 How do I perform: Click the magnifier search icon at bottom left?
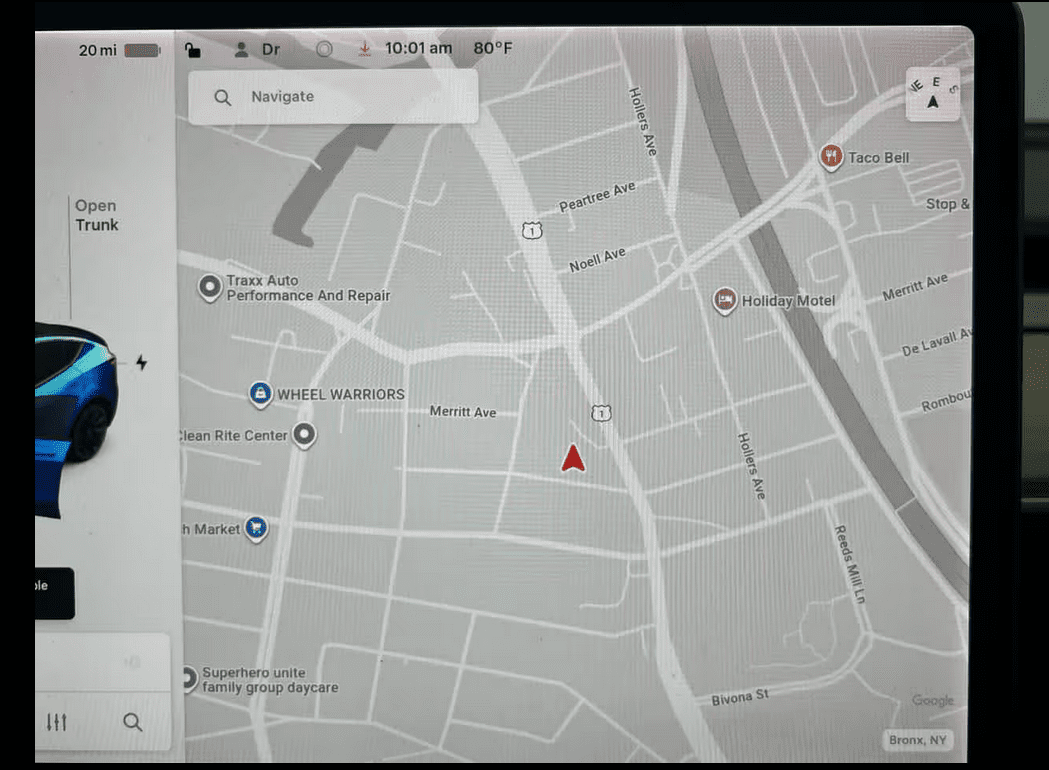point(132,721)
